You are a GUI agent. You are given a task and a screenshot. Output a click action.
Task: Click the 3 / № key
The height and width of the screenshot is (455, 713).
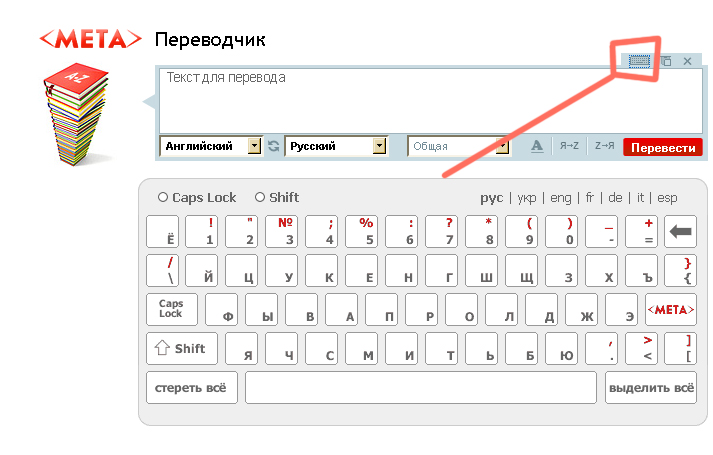tap(281, 231)
